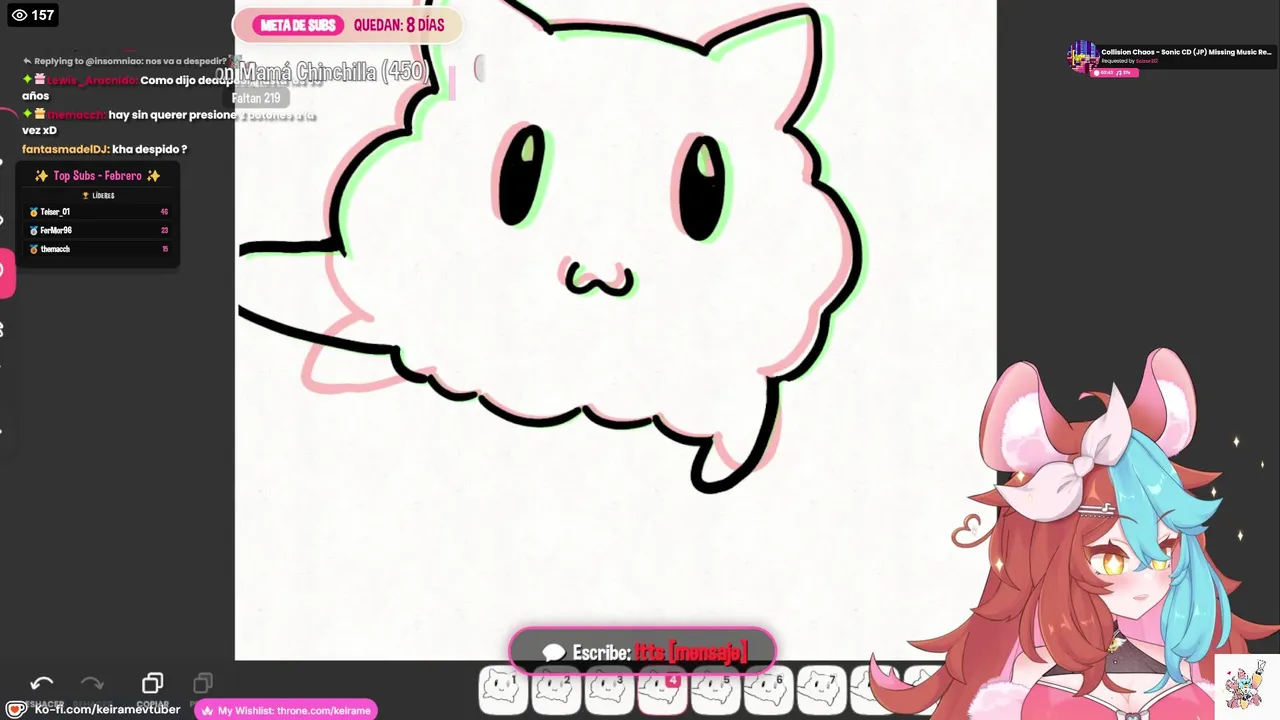The image size is (1280, 720).
Task: Click the Copiar duplicate-frame icon
Action: pos(152,683)
